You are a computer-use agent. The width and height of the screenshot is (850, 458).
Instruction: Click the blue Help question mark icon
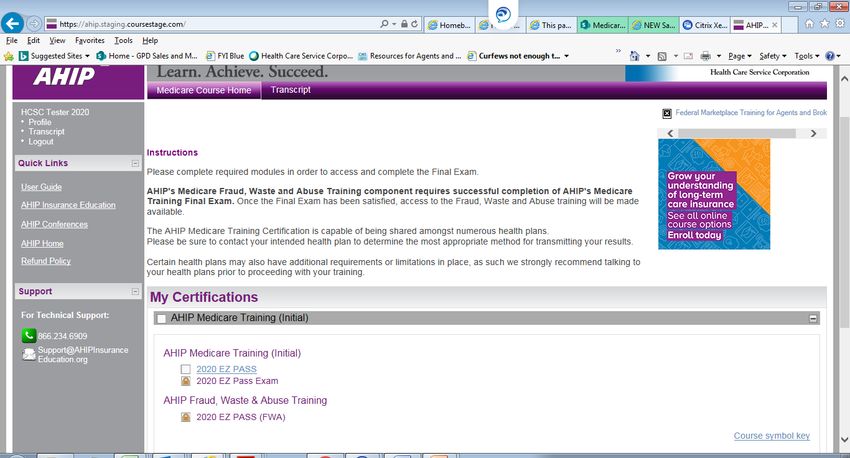[829, 56]
